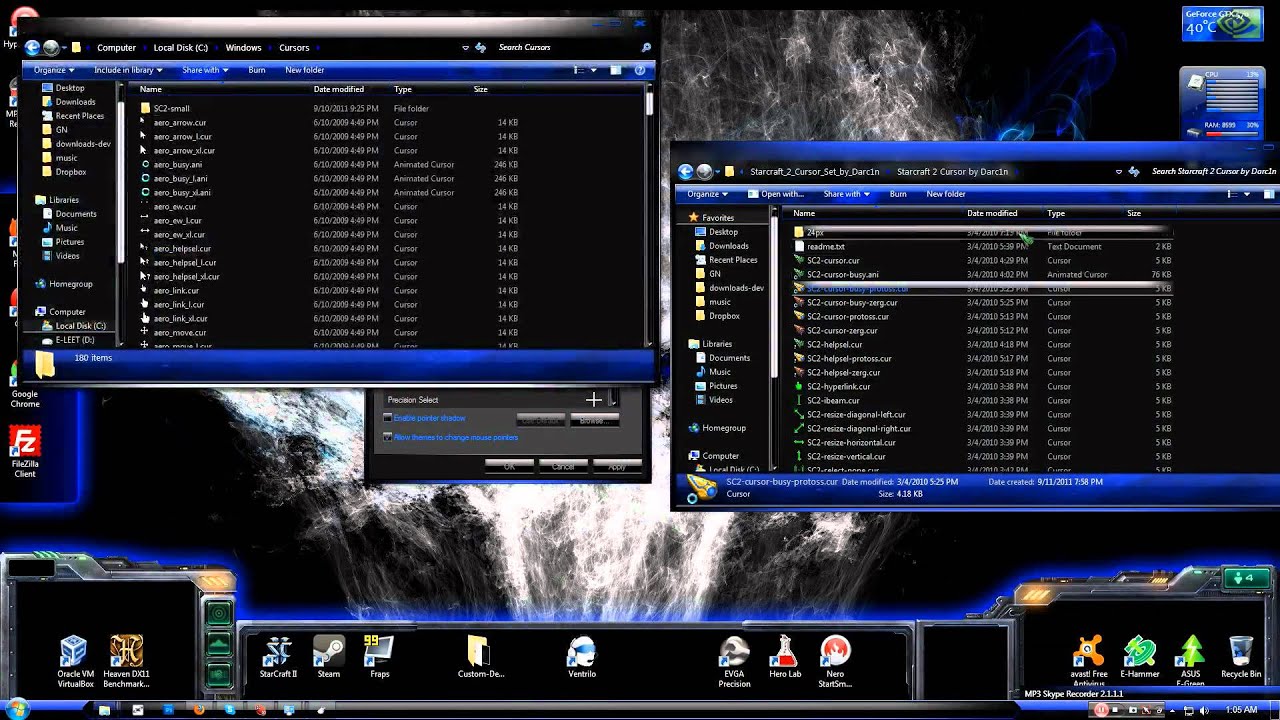Open Heaven DX11 Benchmark shortcut
The height and width of the screenshot is (720, 1280).
[126, 661]
